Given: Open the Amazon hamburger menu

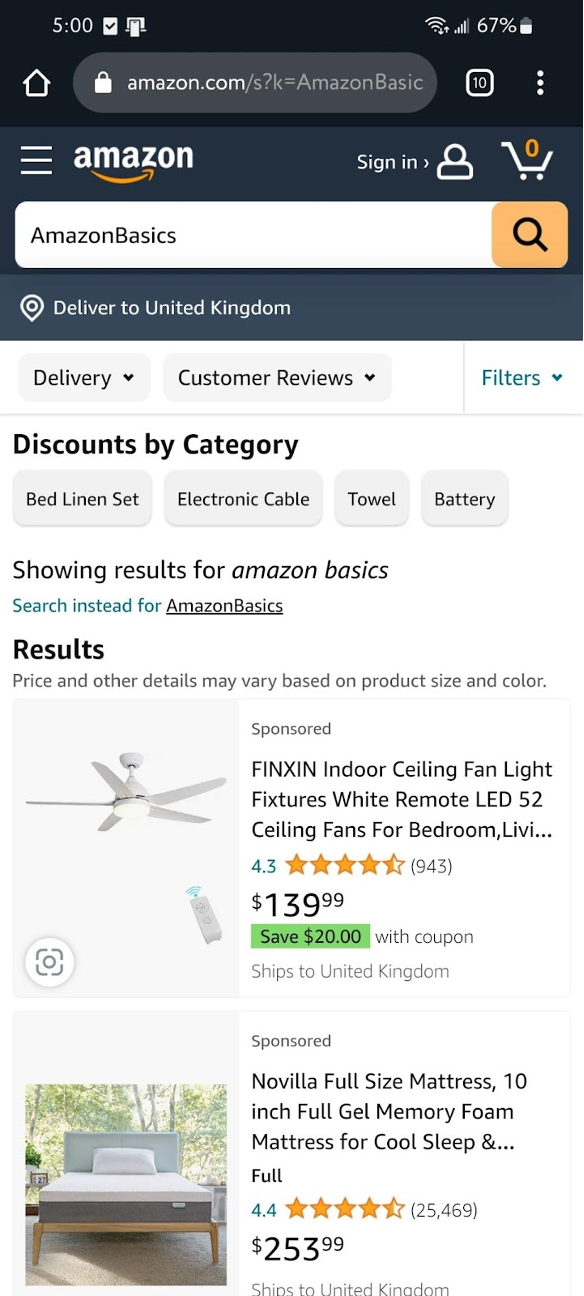Looking at the screenshot, I should click(36, 160).
